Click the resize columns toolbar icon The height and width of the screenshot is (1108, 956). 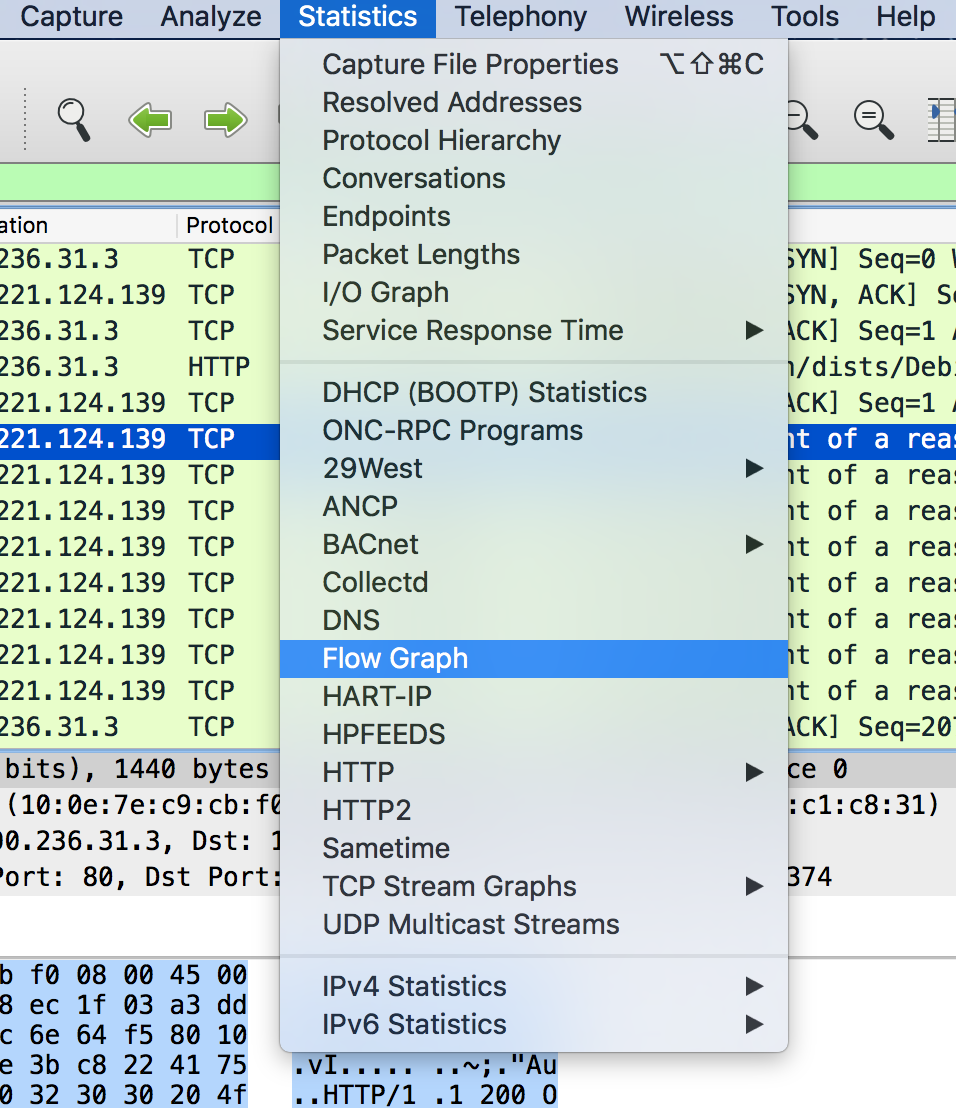[x=942, y=120]
